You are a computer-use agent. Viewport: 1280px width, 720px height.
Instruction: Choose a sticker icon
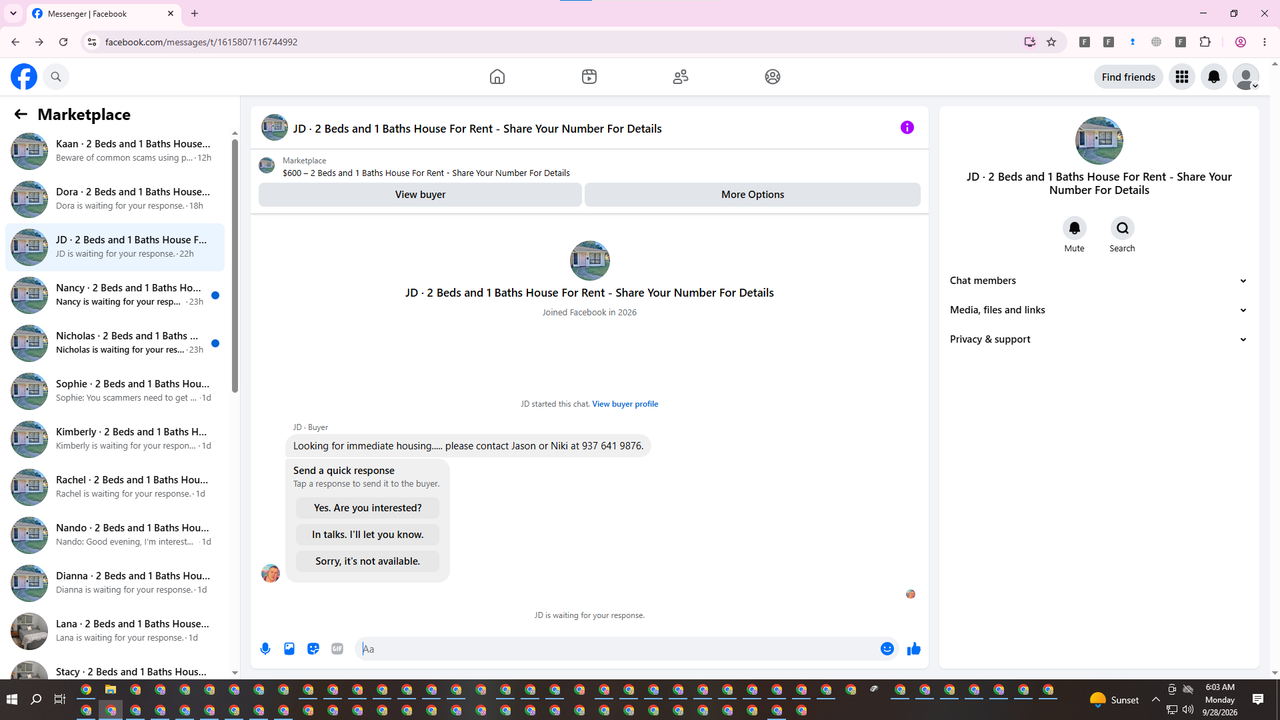(x=313, y=649)
